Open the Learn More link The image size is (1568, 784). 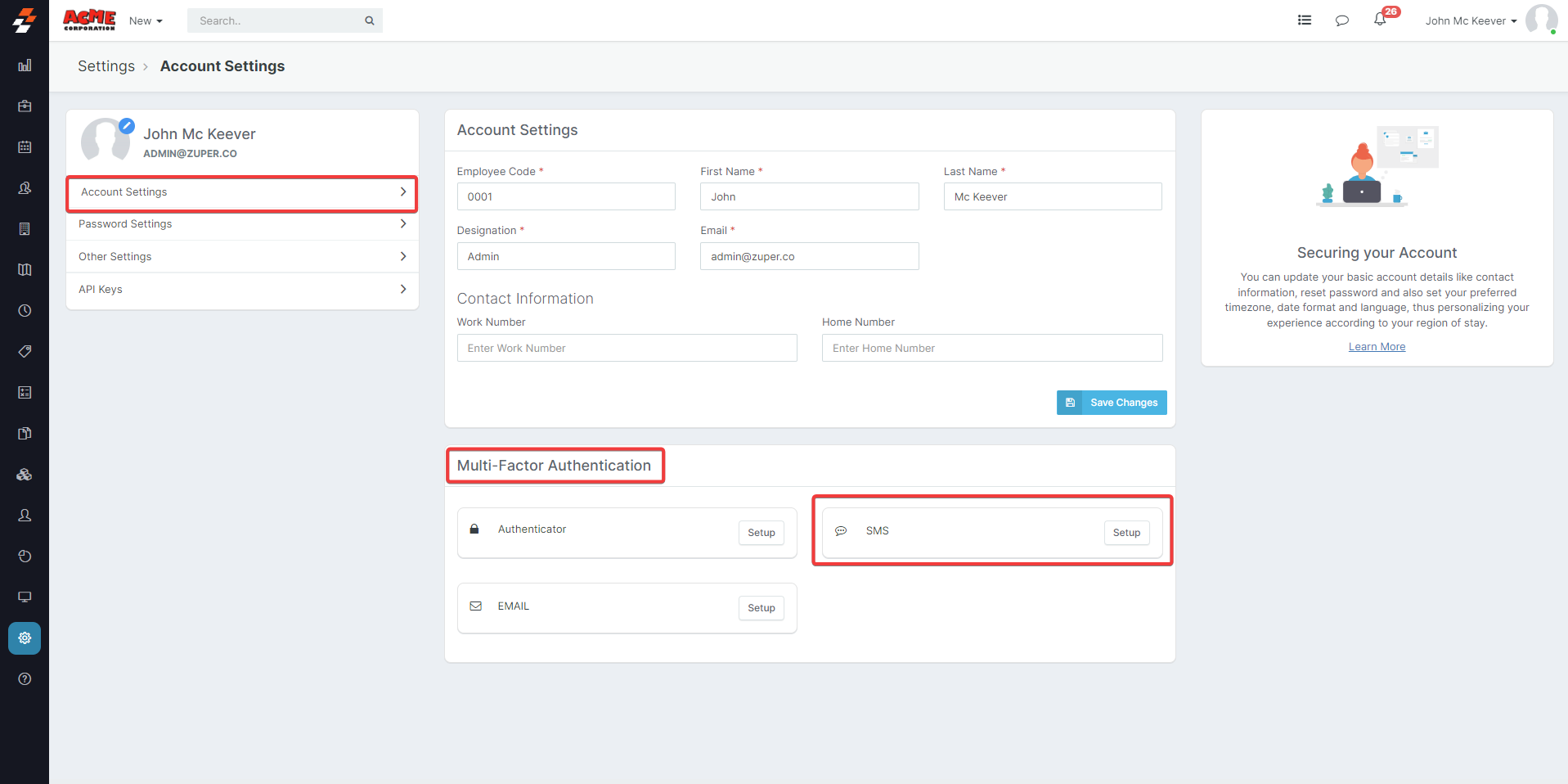[1377, 347]
